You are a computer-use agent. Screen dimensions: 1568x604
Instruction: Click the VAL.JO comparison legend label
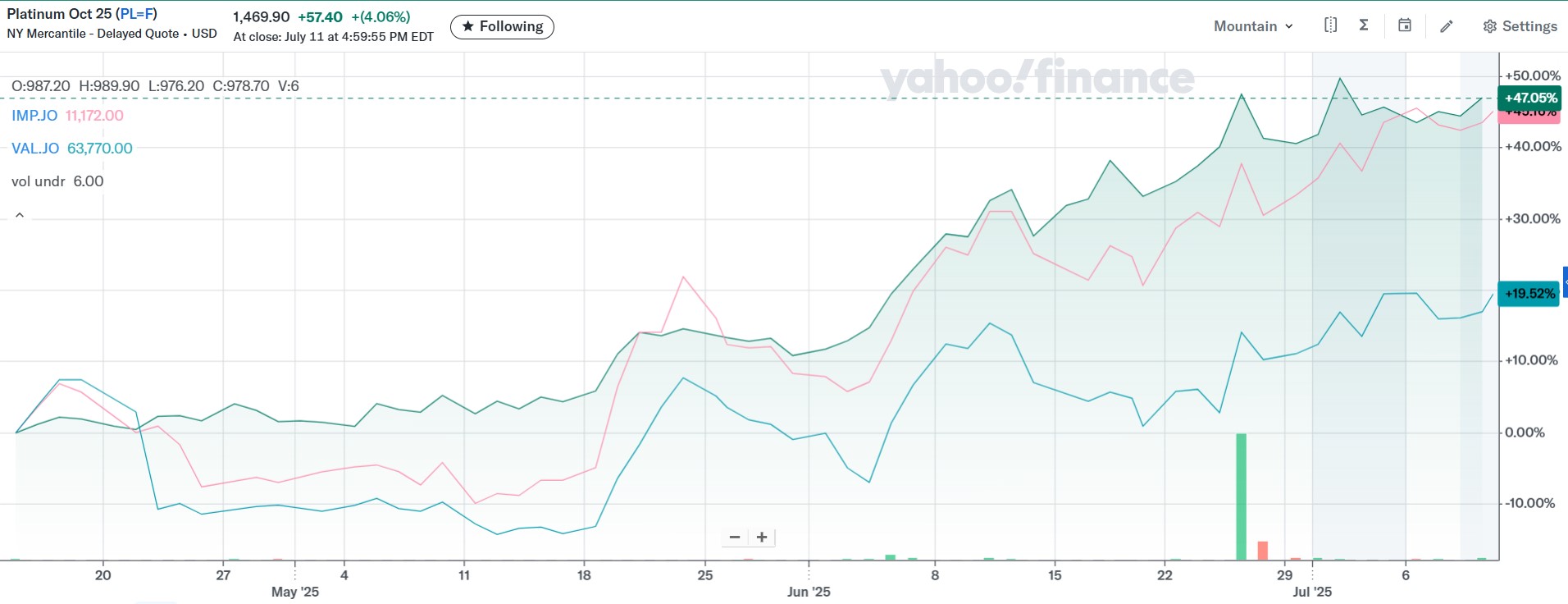click(35, 149)
